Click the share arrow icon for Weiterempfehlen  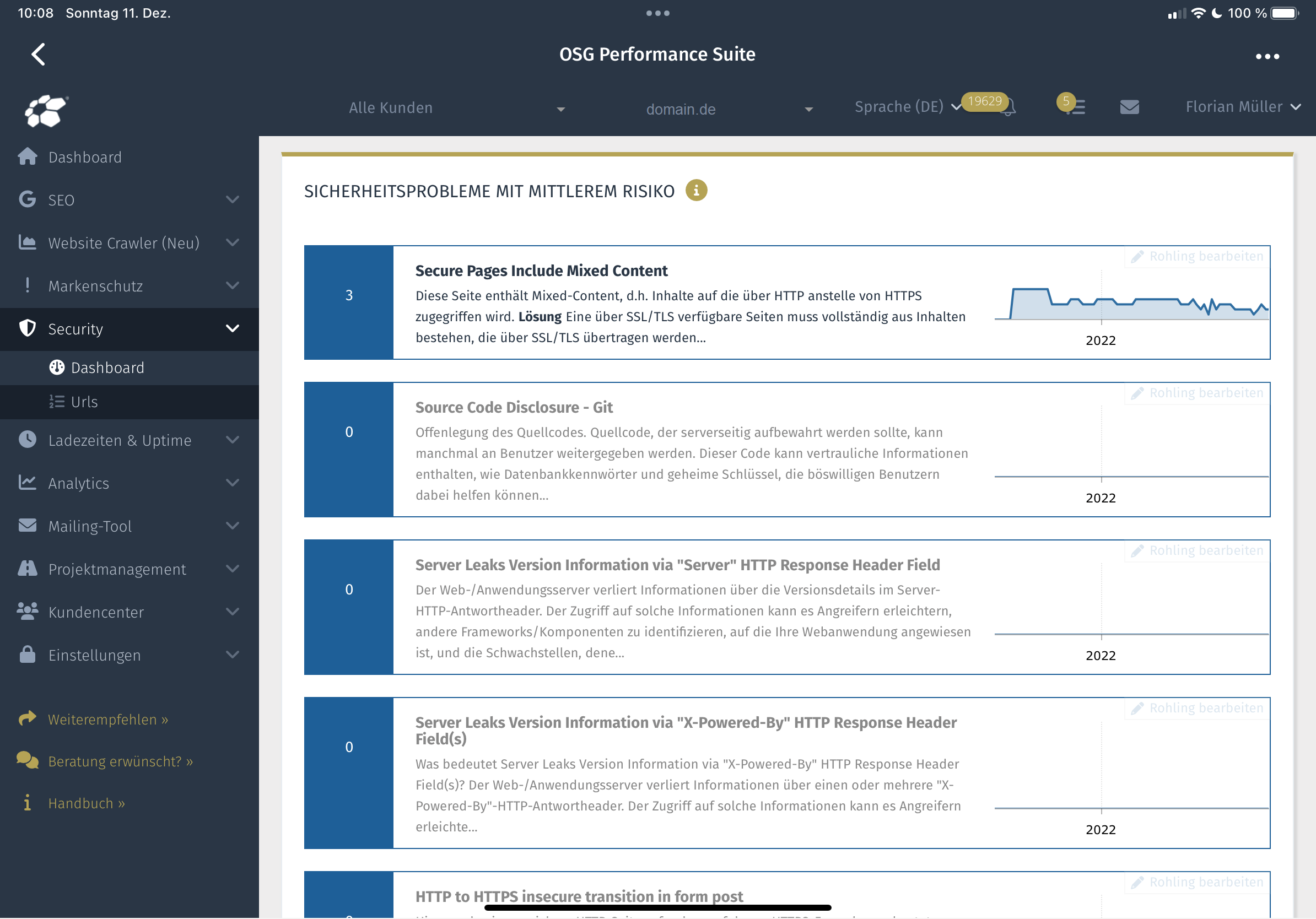pos(28,718)
